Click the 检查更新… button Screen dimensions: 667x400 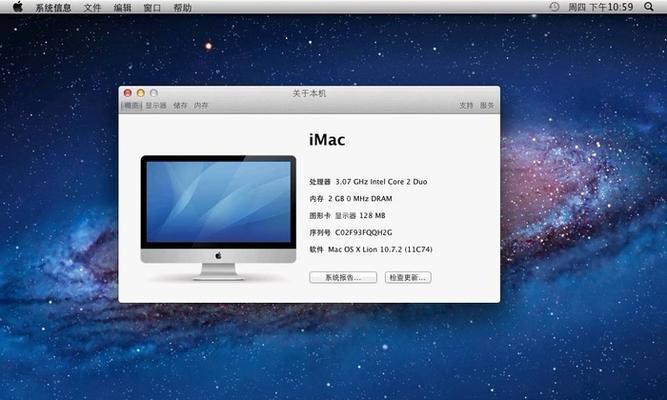pos(408,277)
